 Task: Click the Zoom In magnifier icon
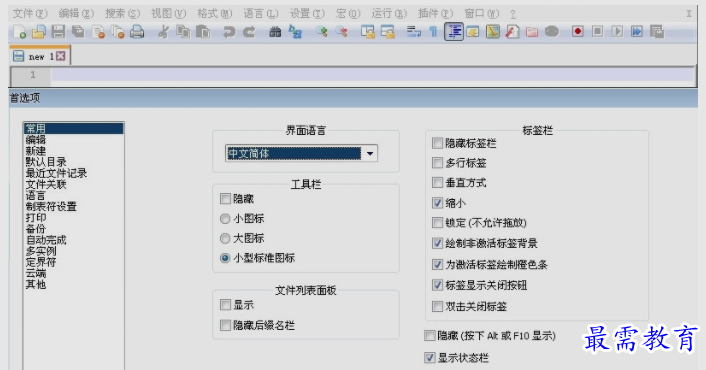pyautogui.click(x=321, y=32)
